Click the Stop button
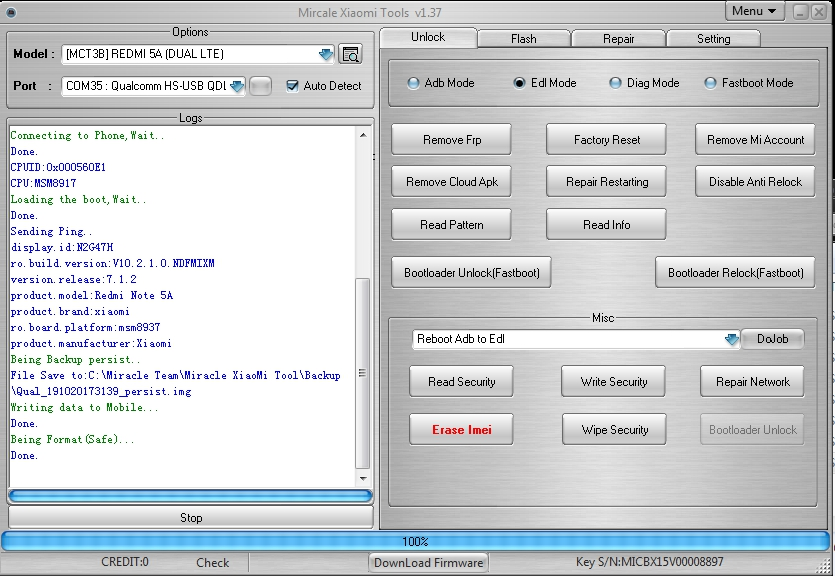This screenshot has width=835, height=576. (191, 517)
